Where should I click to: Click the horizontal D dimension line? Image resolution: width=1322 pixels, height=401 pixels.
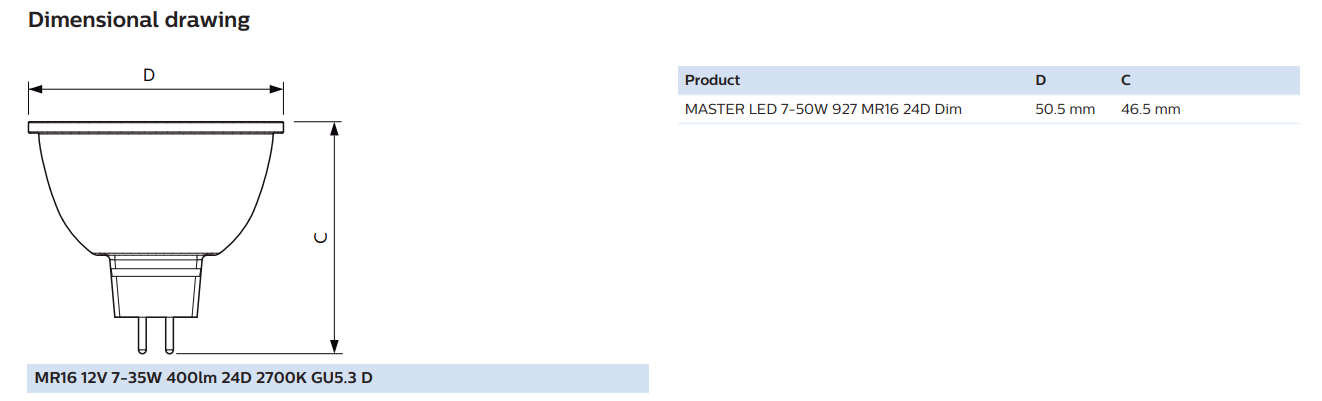point(156,90)
